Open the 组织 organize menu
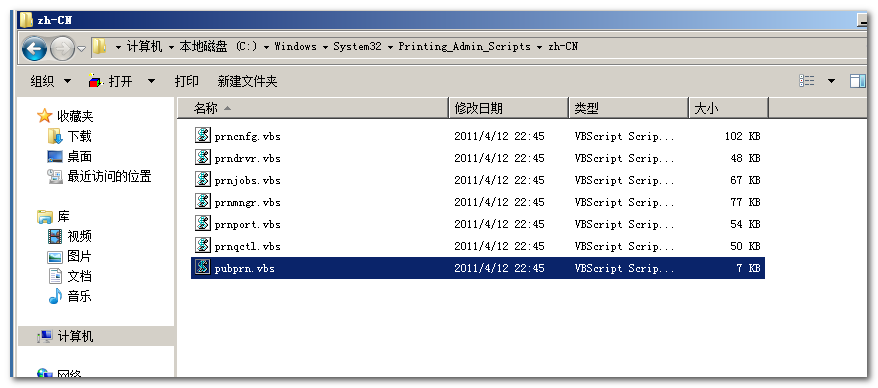878x388 pixels. click(51, 82)
